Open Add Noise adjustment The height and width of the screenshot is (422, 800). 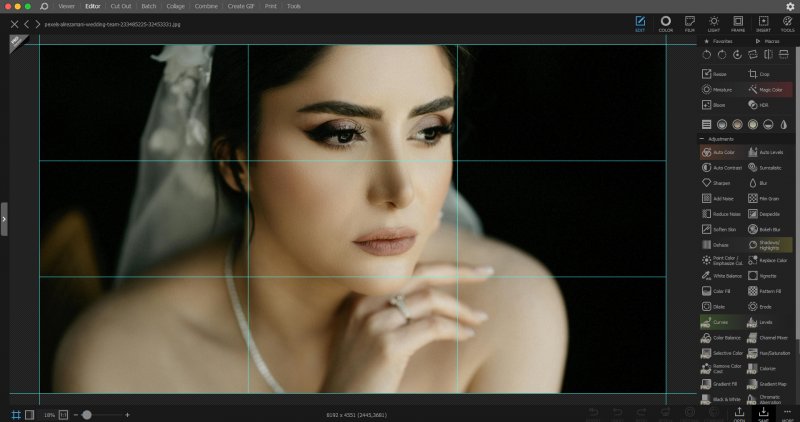click(x=718, y=198)
